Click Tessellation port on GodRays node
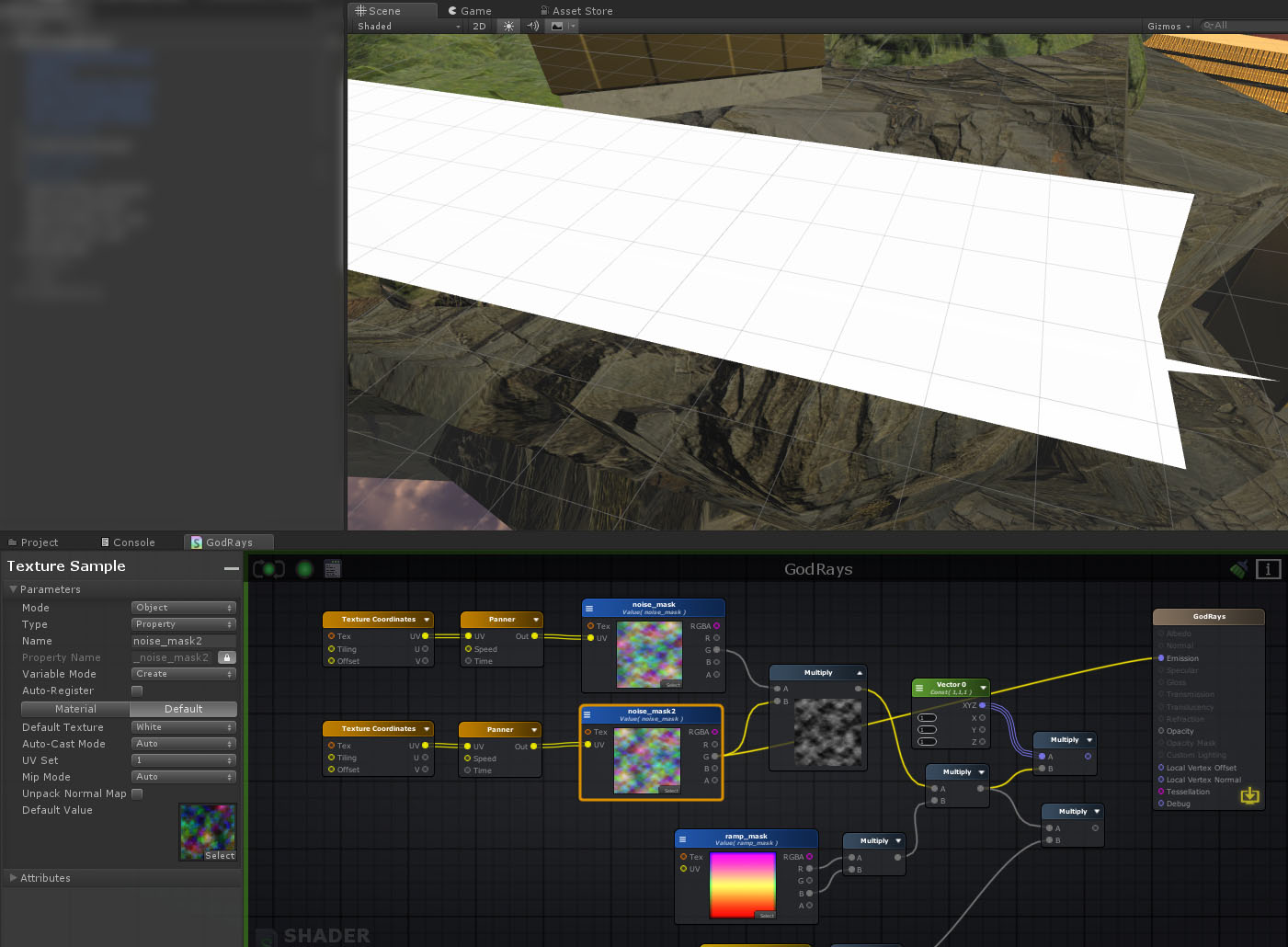This screenshot has height=947, width=1288. (1161, 792)
